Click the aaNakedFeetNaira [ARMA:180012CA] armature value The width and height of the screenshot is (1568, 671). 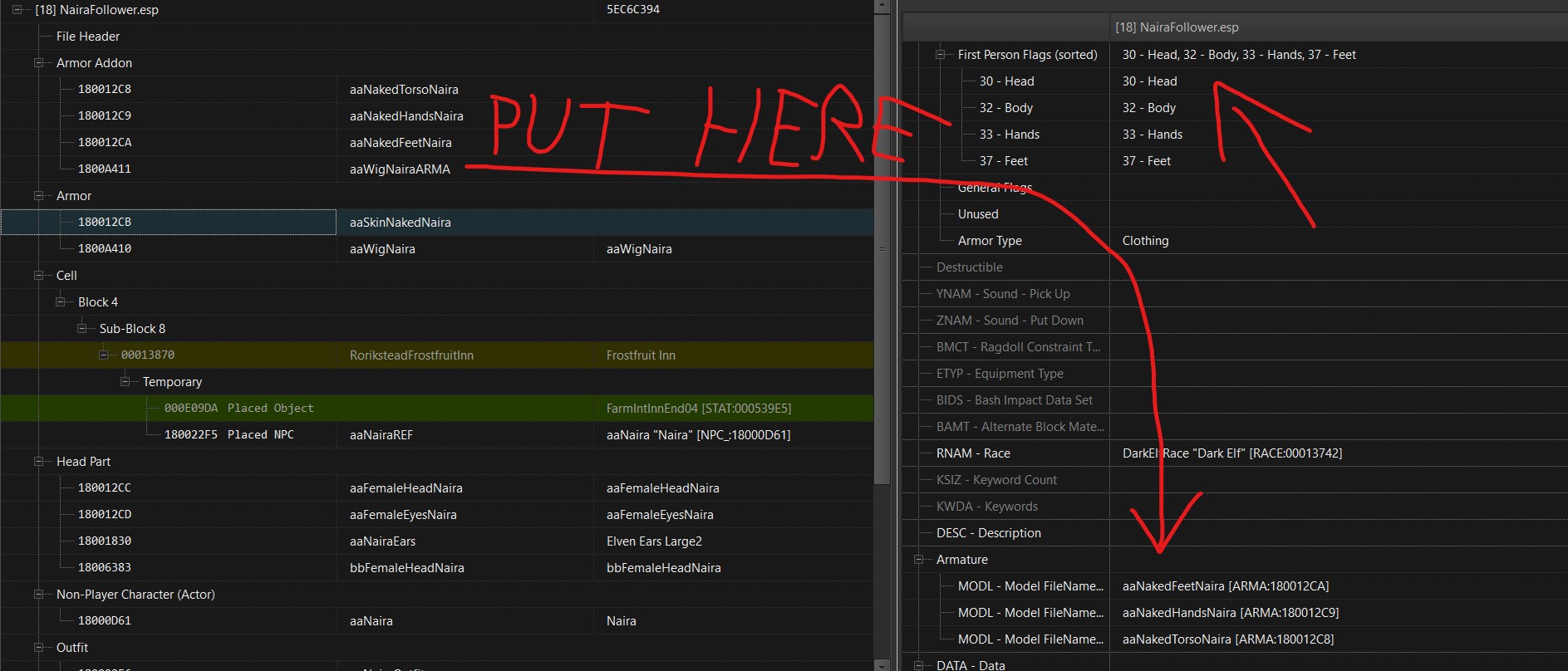1226,586
